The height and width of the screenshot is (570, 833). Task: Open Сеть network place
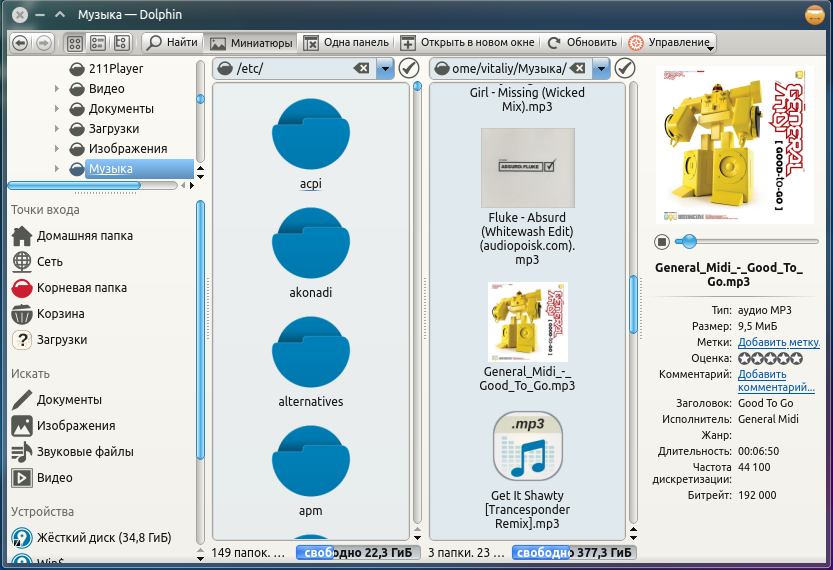[x=37, y=262]
